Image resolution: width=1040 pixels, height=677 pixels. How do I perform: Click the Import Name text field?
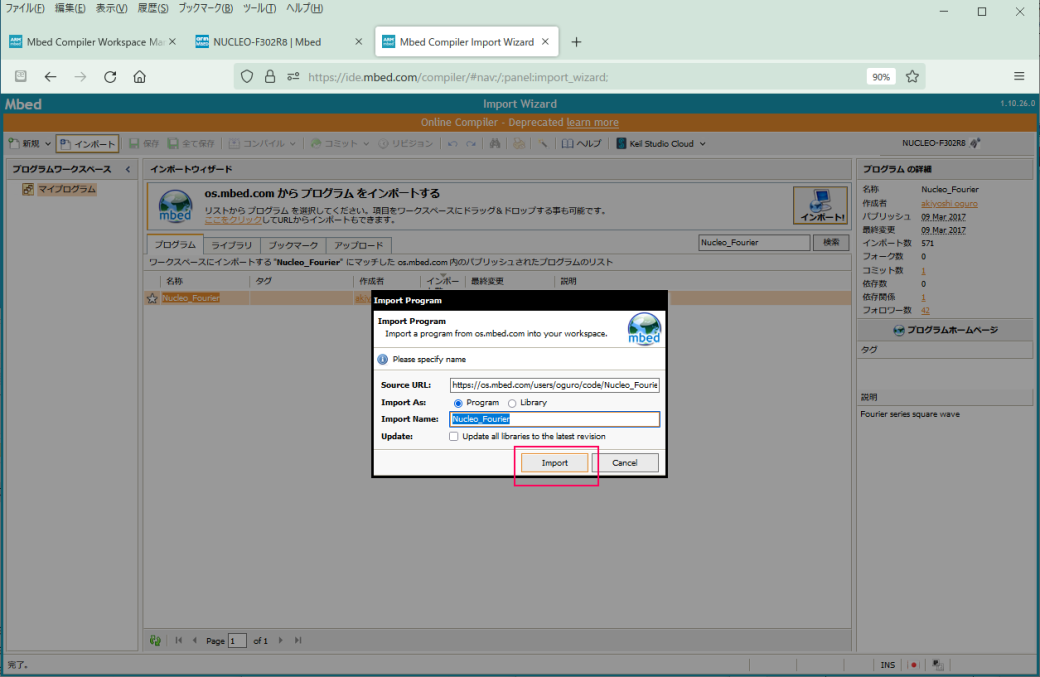pyautogui.click(x=555, y=420)
